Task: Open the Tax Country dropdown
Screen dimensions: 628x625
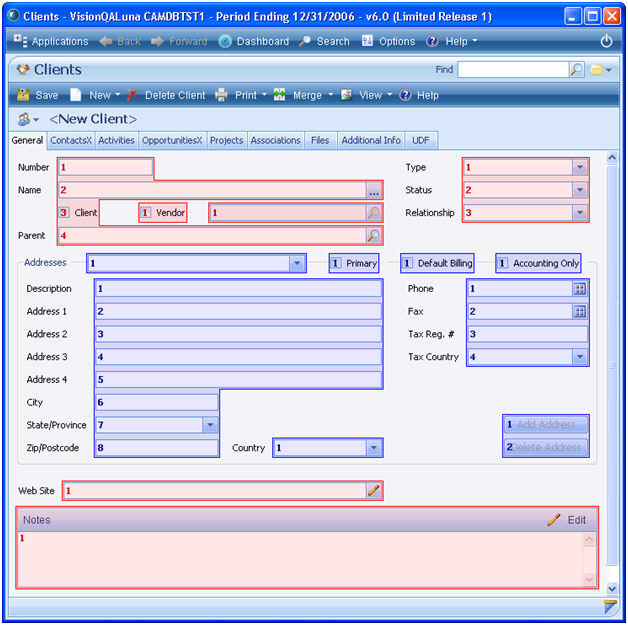Action: click(x=579, y=357)
